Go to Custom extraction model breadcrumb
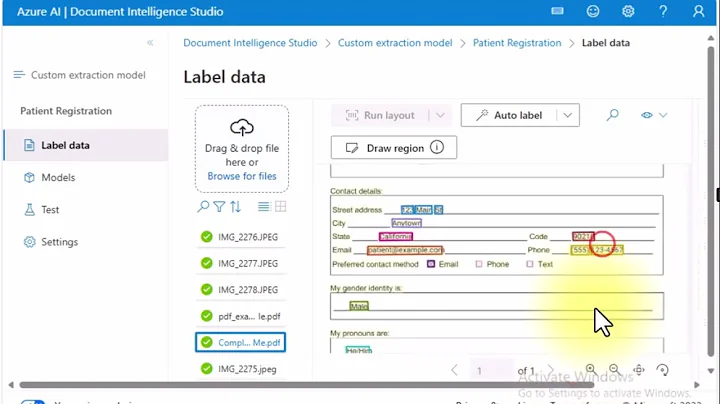 point(395,43)
